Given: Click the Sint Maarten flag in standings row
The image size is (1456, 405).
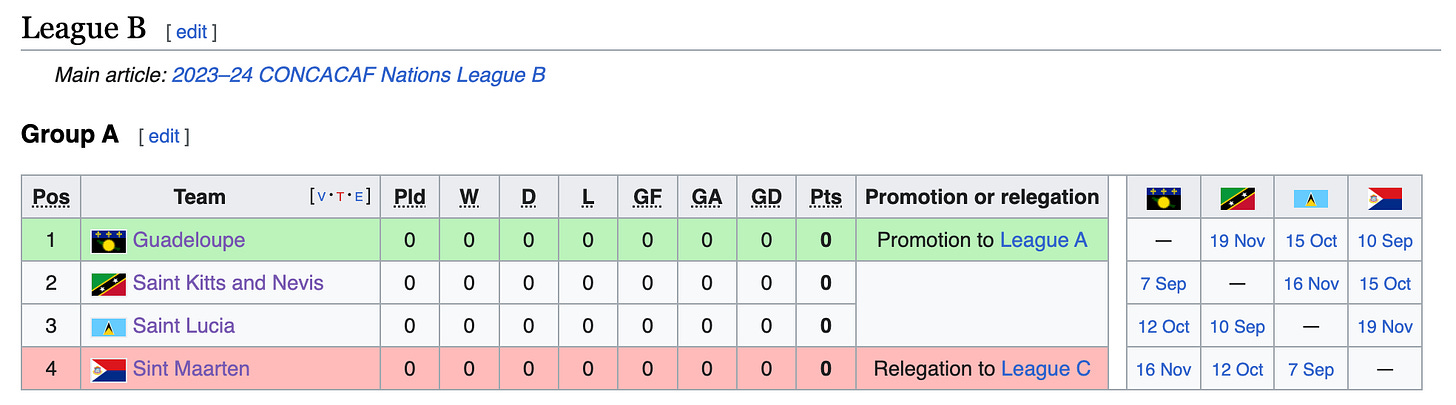Looking at the screenshot, I should 108,369.
